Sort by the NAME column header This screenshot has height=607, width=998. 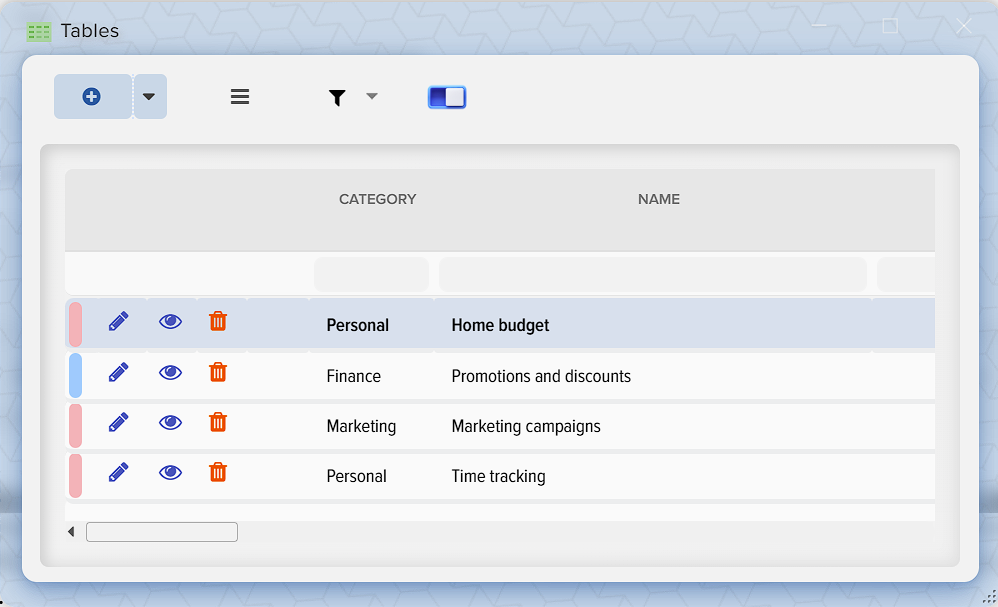coord(659,199)
